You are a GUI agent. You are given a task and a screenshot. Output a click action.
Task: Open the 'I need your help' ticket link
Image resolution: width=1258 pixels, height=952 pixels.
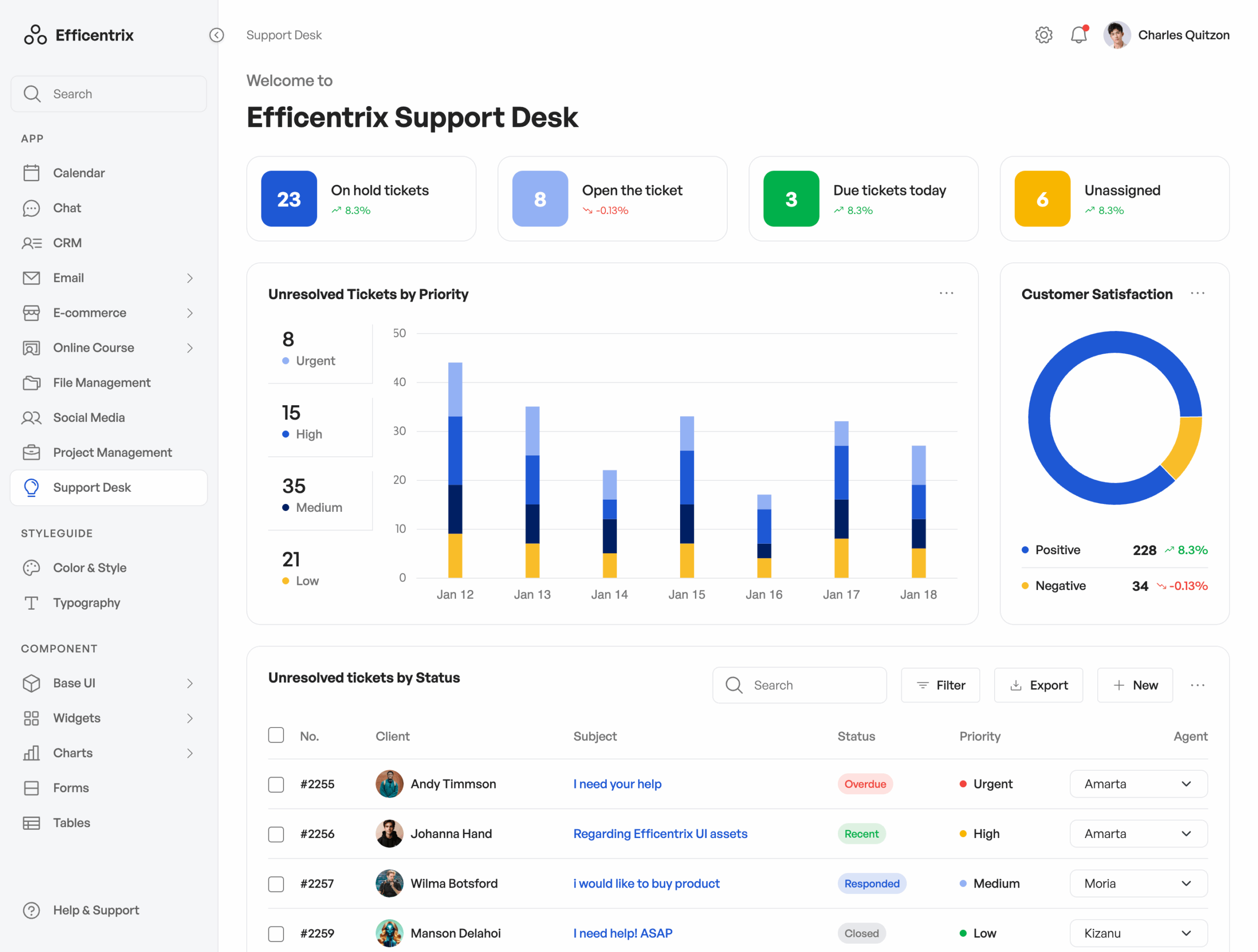(617, 784)
